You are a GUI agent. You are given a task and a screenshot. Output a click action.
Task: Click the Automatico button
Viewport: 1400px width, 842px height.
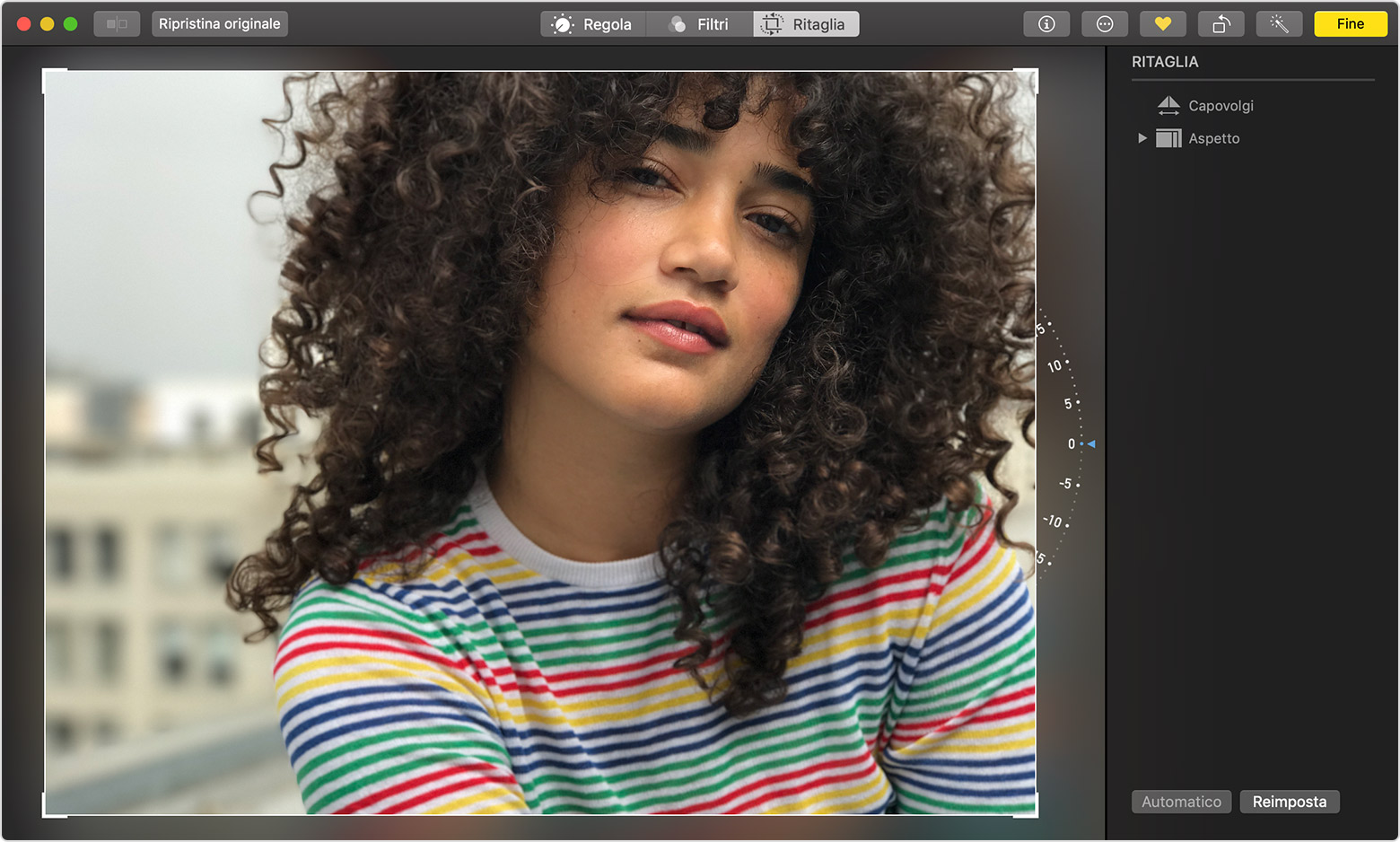(1182, 802)
